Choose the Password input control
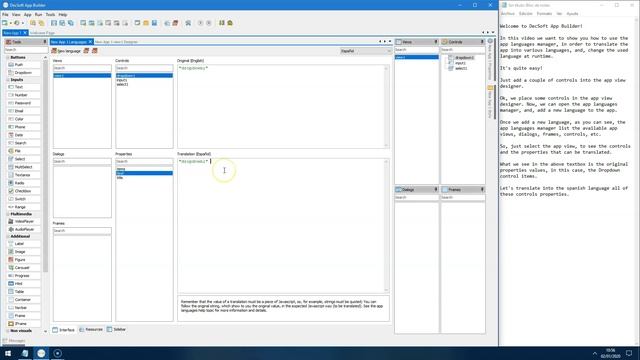 [24, 103]
